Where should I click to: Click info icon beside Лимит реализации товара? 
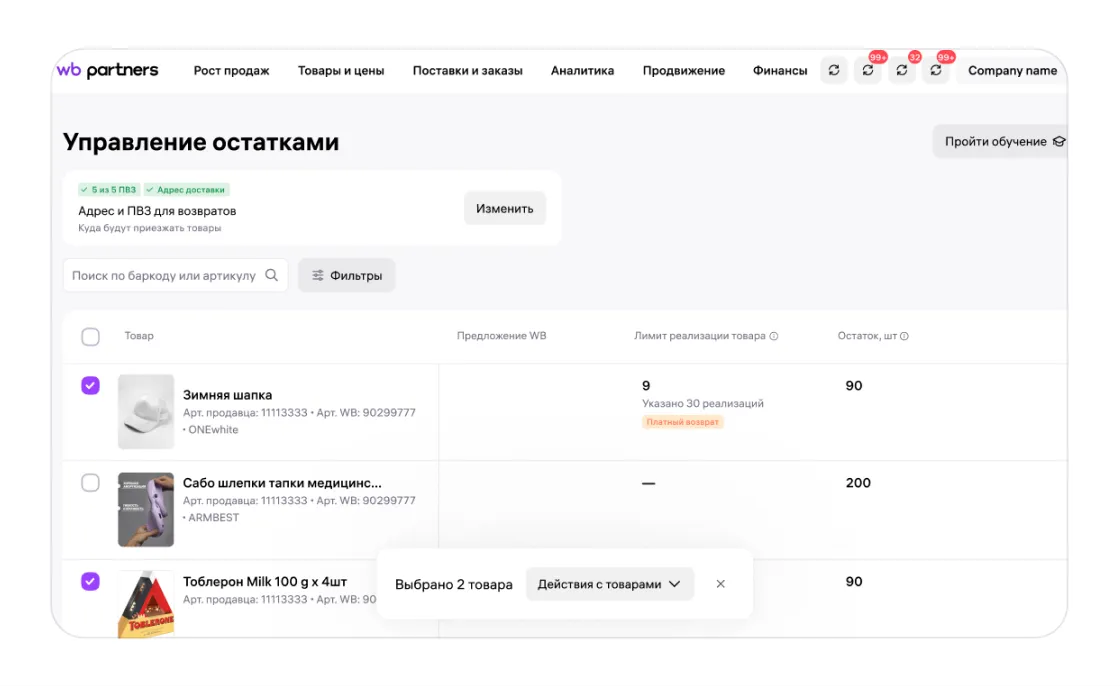tap(774, 337)
